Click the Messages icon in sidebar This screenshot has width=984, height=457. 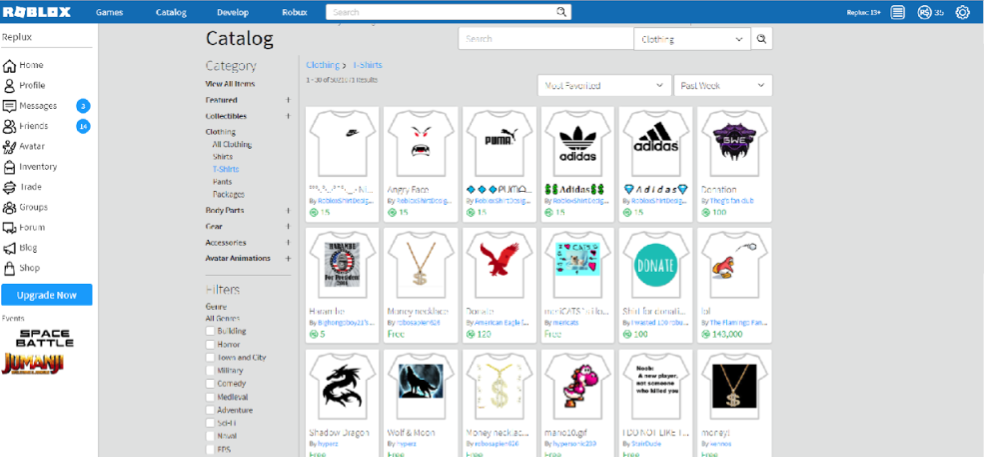[10, 106]
